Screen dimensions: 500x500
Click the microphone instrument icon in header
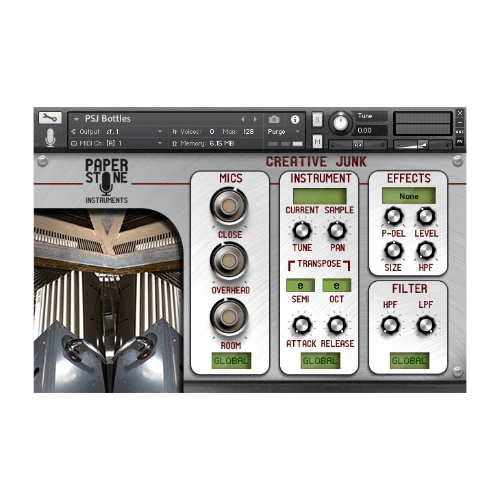tap(50, 137)
